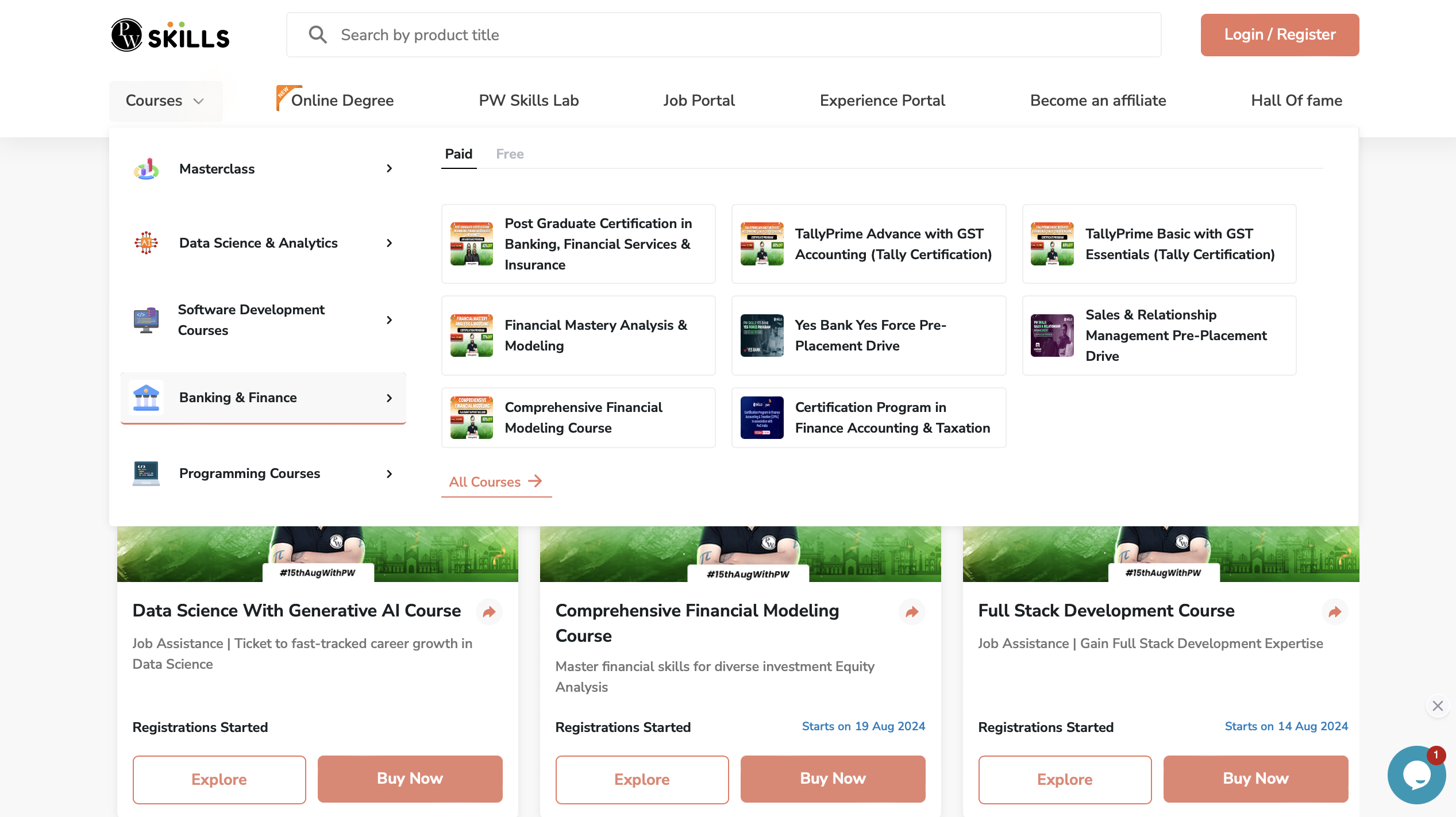Image resolution: width=1456 pixels, height=817 pixels.
Task: Share the Comprehensive Financial Modeling Course card
Action: [912, 612]
